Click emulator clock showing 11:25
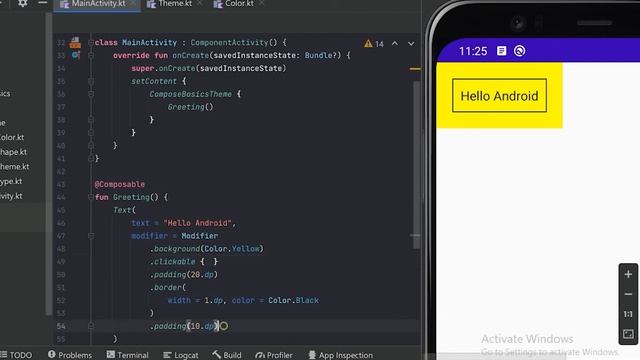The image size is (640, 360). click(473, 51)
